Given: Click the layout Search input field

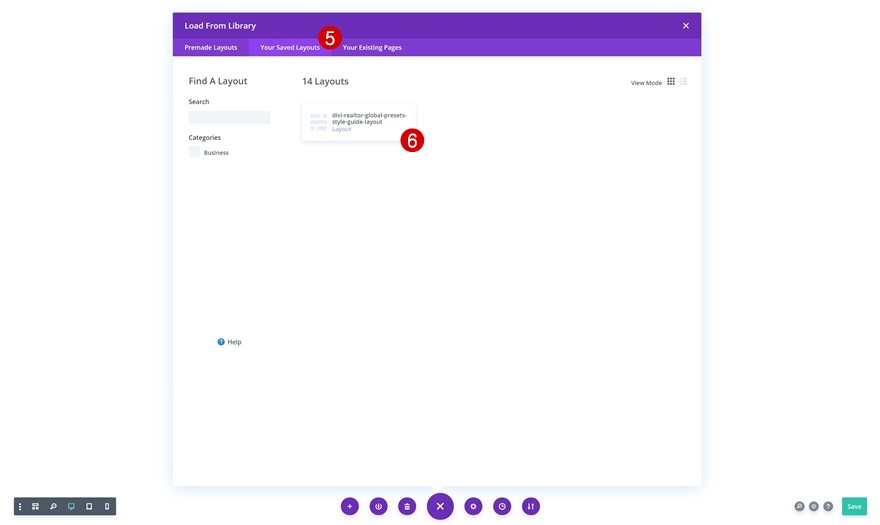Looking at the screenshot, I should coord(230,117).
